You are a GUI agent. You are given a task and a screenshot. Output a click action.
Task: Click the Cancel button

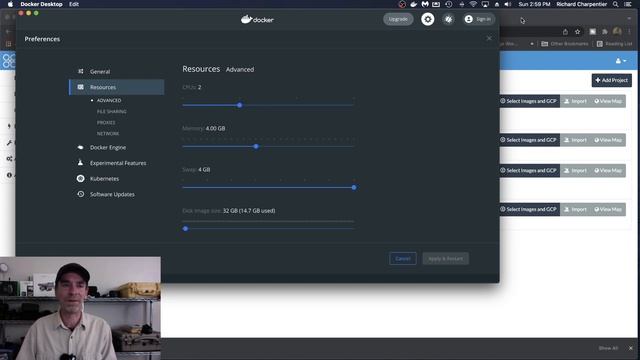coord(403,258)
